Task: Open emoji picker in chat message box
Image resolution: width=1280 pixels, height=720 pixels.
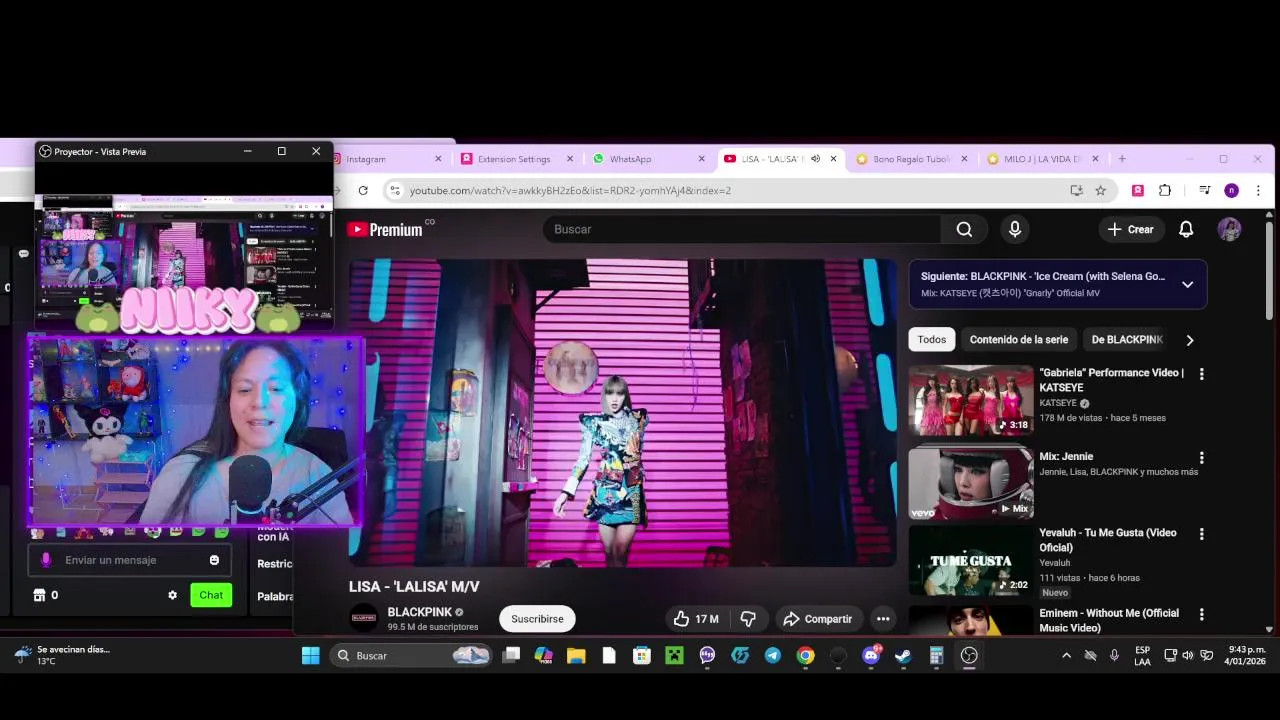Action: click(x=214, y=560)
